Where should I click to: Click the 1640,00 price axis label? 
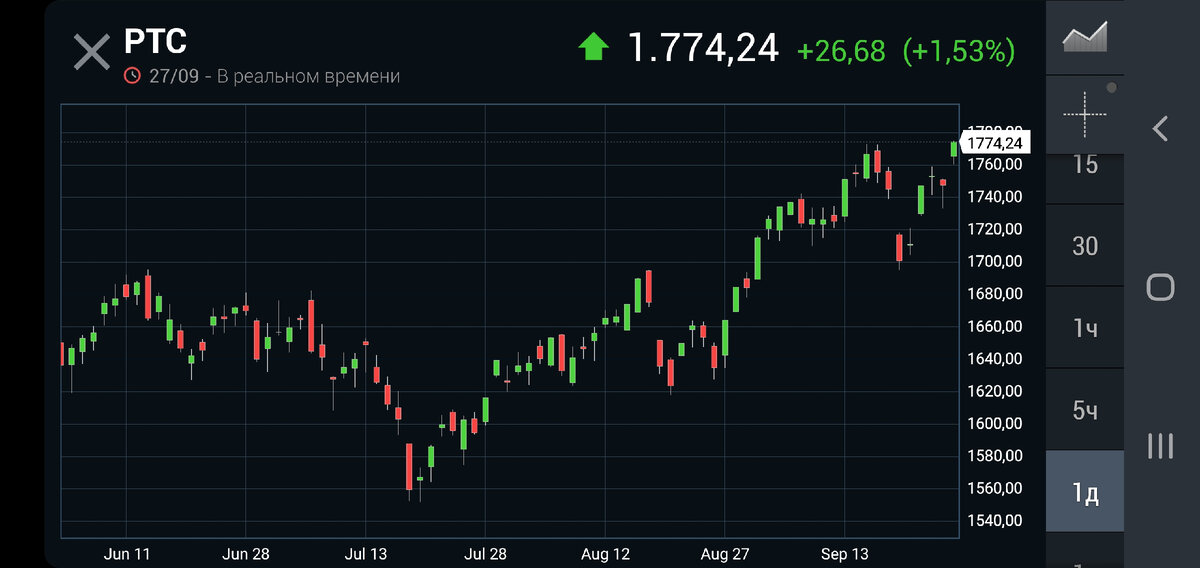994,358
